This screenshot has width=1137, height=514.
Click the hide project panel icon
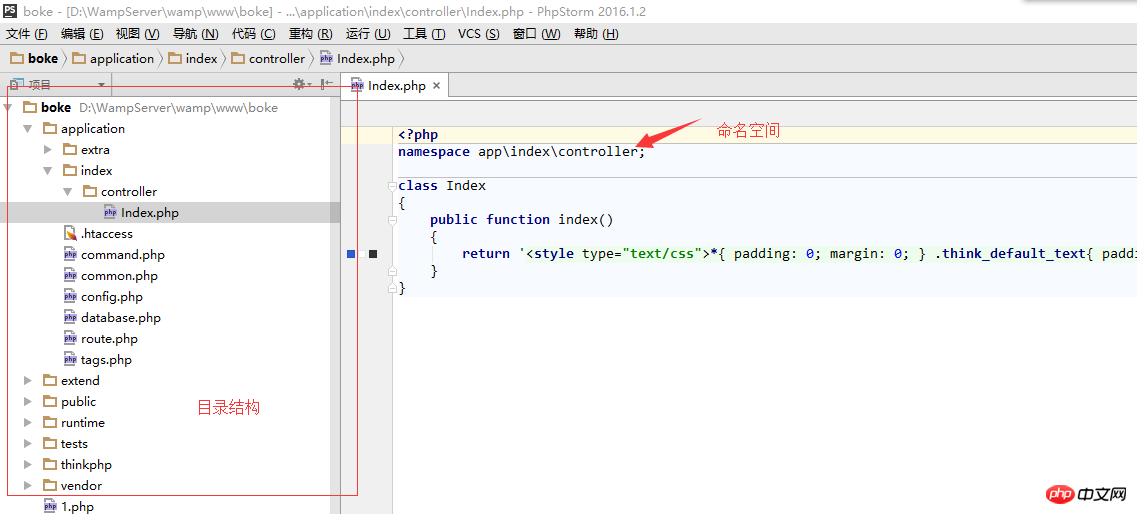(x=326, y=85)
